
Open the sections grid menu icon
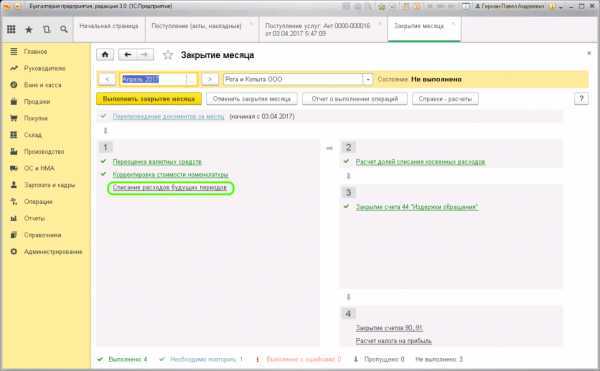(x=11, y=29)
